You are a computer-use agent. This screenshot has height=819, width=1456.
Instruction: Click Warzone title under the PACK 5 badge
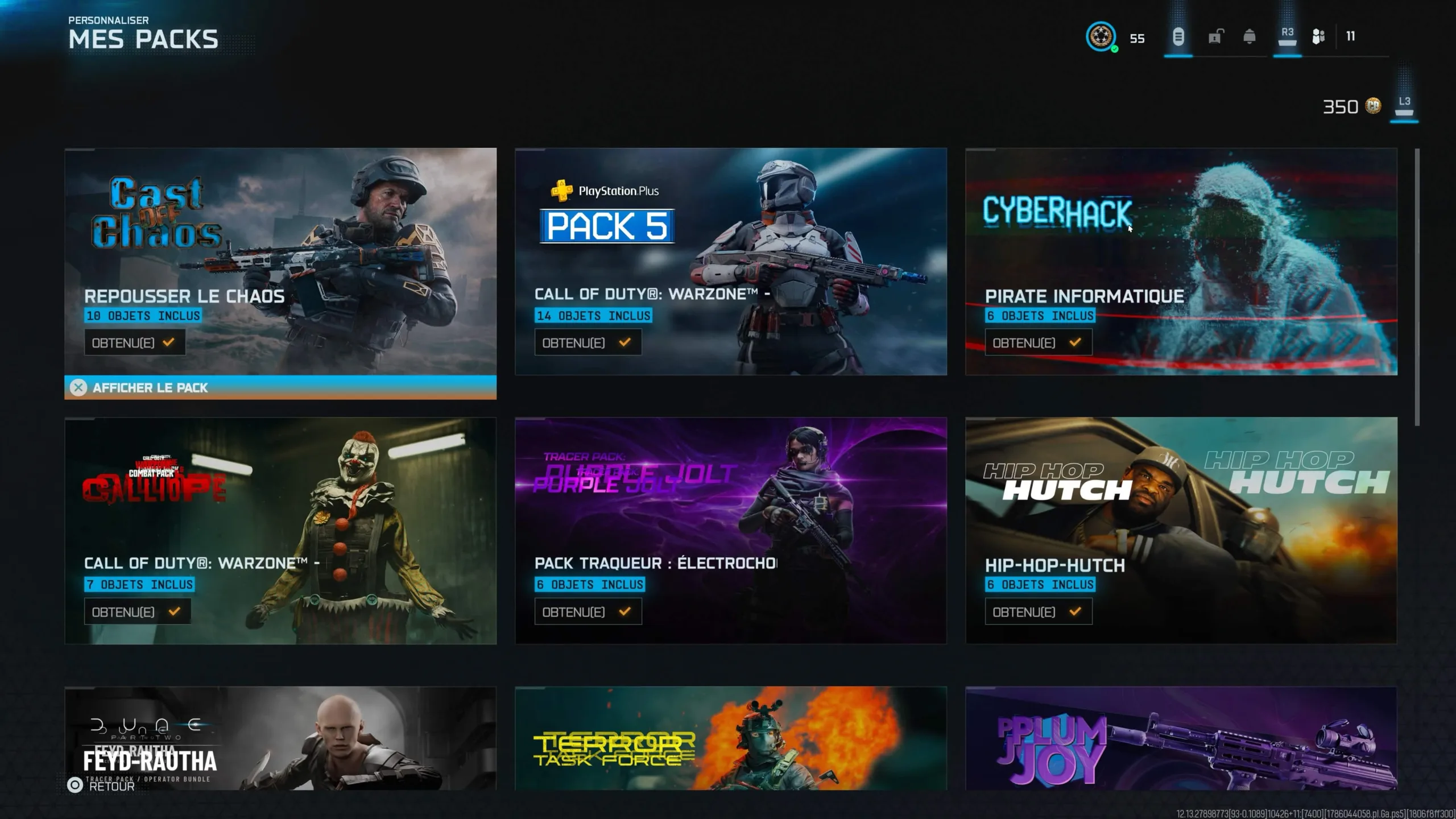point(652,294)
